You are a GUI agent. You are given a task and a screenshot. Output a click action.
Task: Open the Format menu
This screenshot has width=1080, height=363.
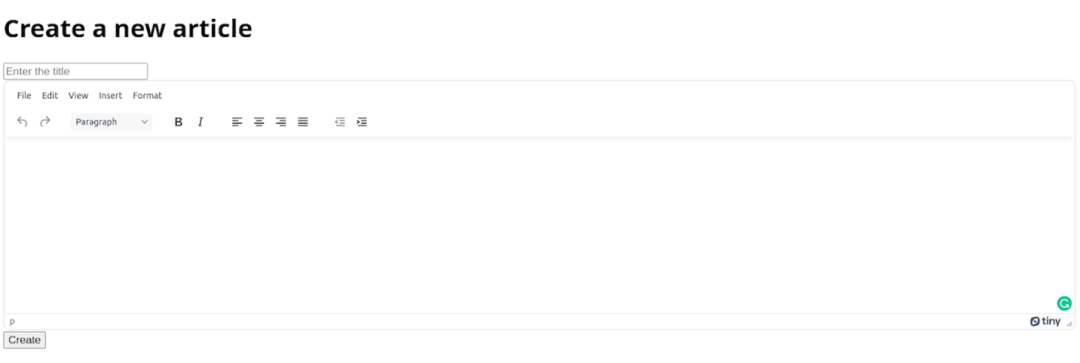(147, 96)
